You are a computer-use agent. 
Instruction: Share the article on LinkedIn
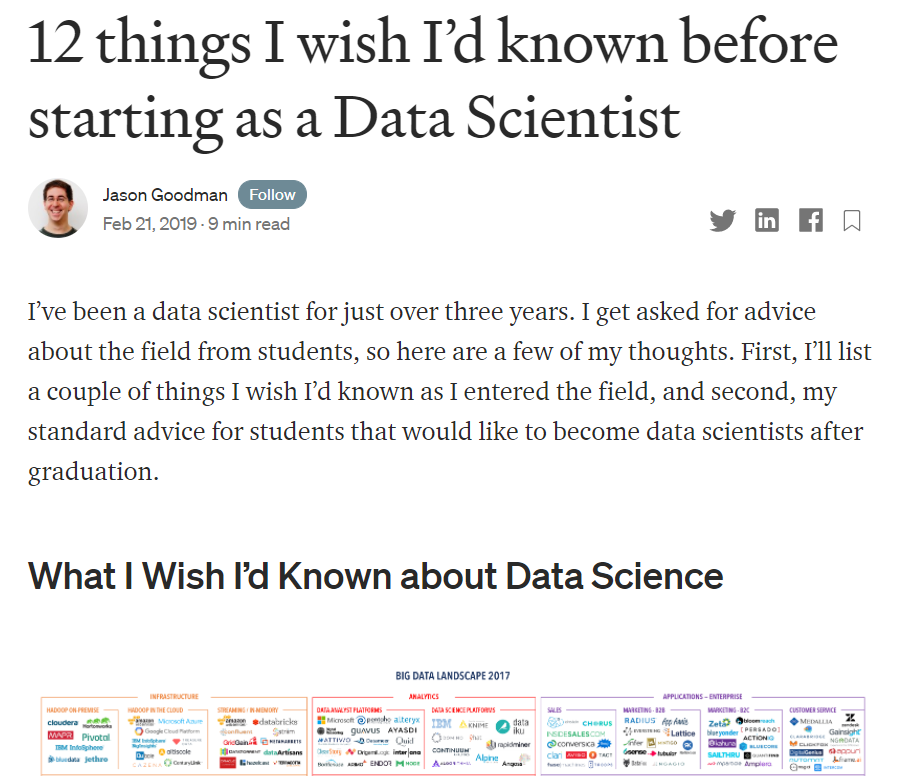coord(767,221)
